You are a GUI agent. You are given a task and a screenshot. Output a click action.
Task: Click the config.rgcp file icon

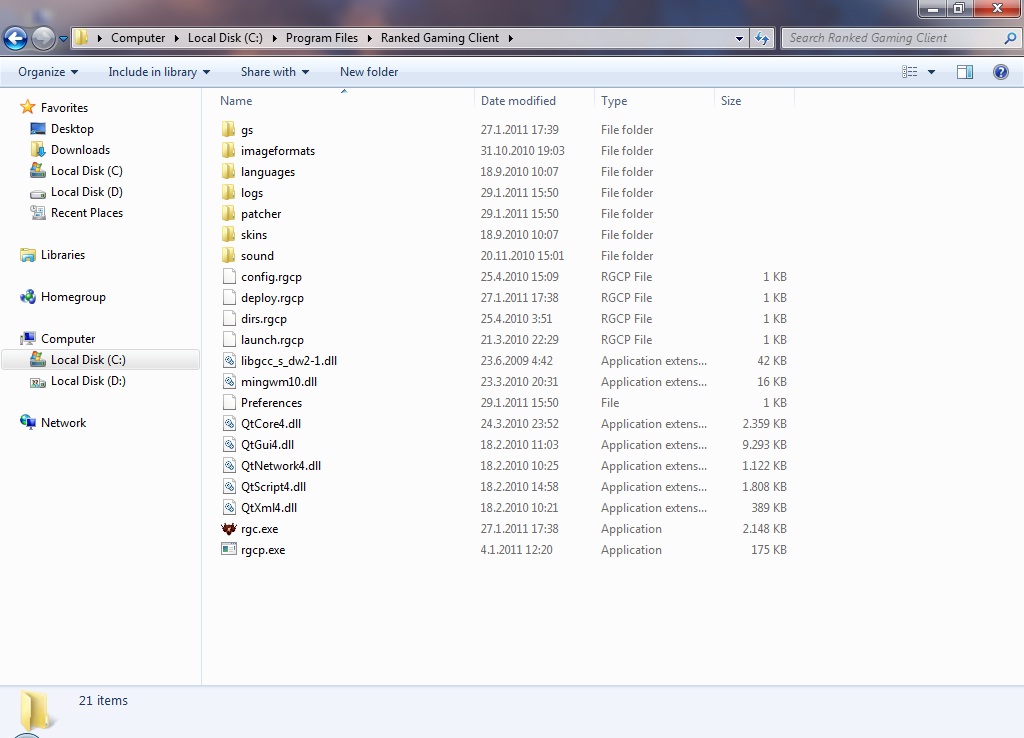(x=229, y=276)
